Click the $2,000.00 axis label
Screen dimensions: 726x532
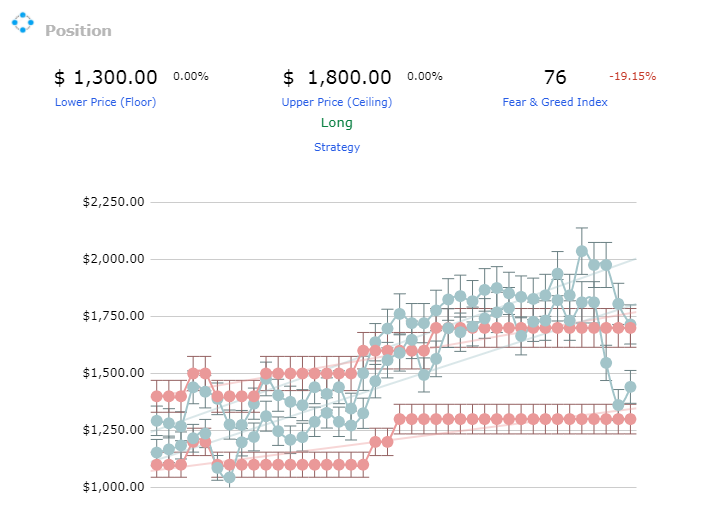click(113, 259)
